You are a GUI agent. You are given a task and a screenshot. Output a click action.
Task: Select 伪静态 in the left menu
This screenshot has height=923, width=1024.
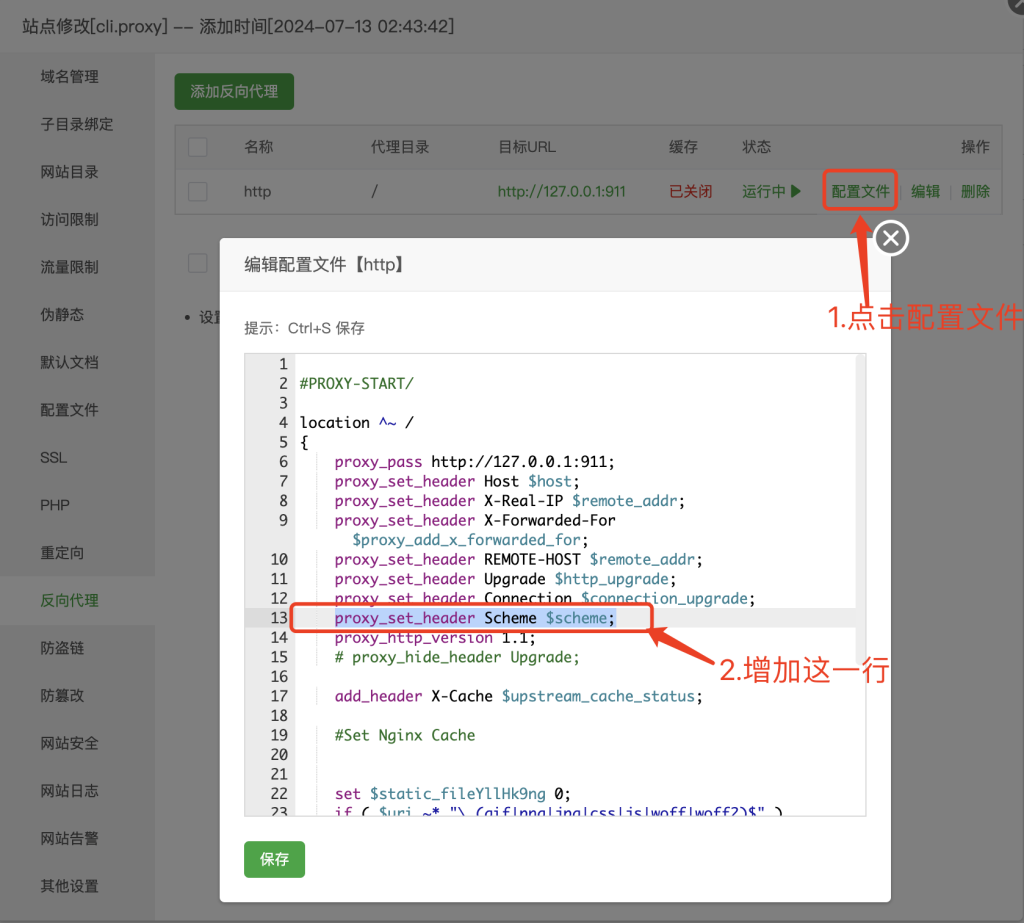[x=62, y=315]
